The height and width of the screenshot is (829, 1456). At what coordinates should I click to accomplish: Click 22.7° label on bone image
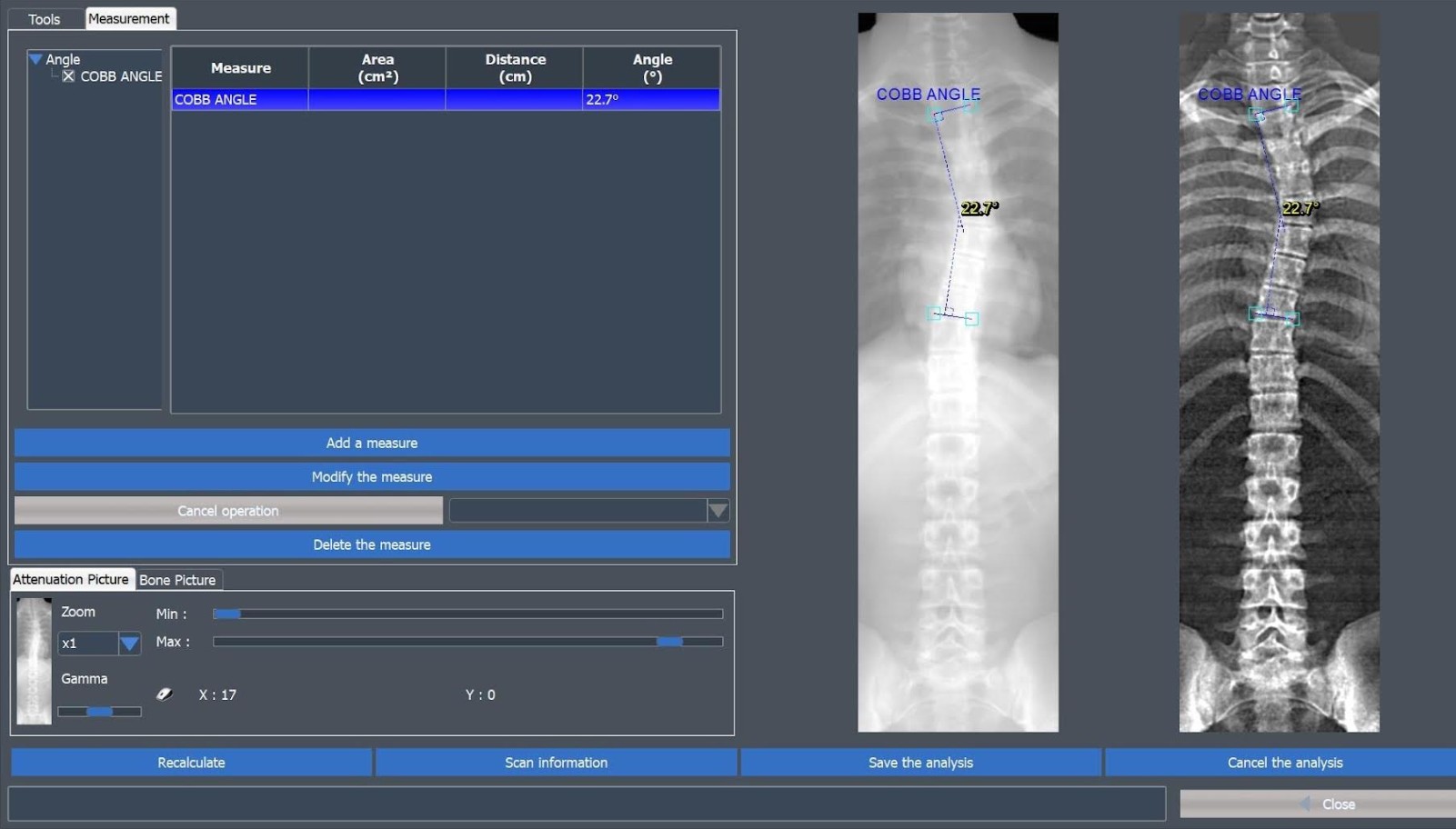click(x=1300, y=208)
